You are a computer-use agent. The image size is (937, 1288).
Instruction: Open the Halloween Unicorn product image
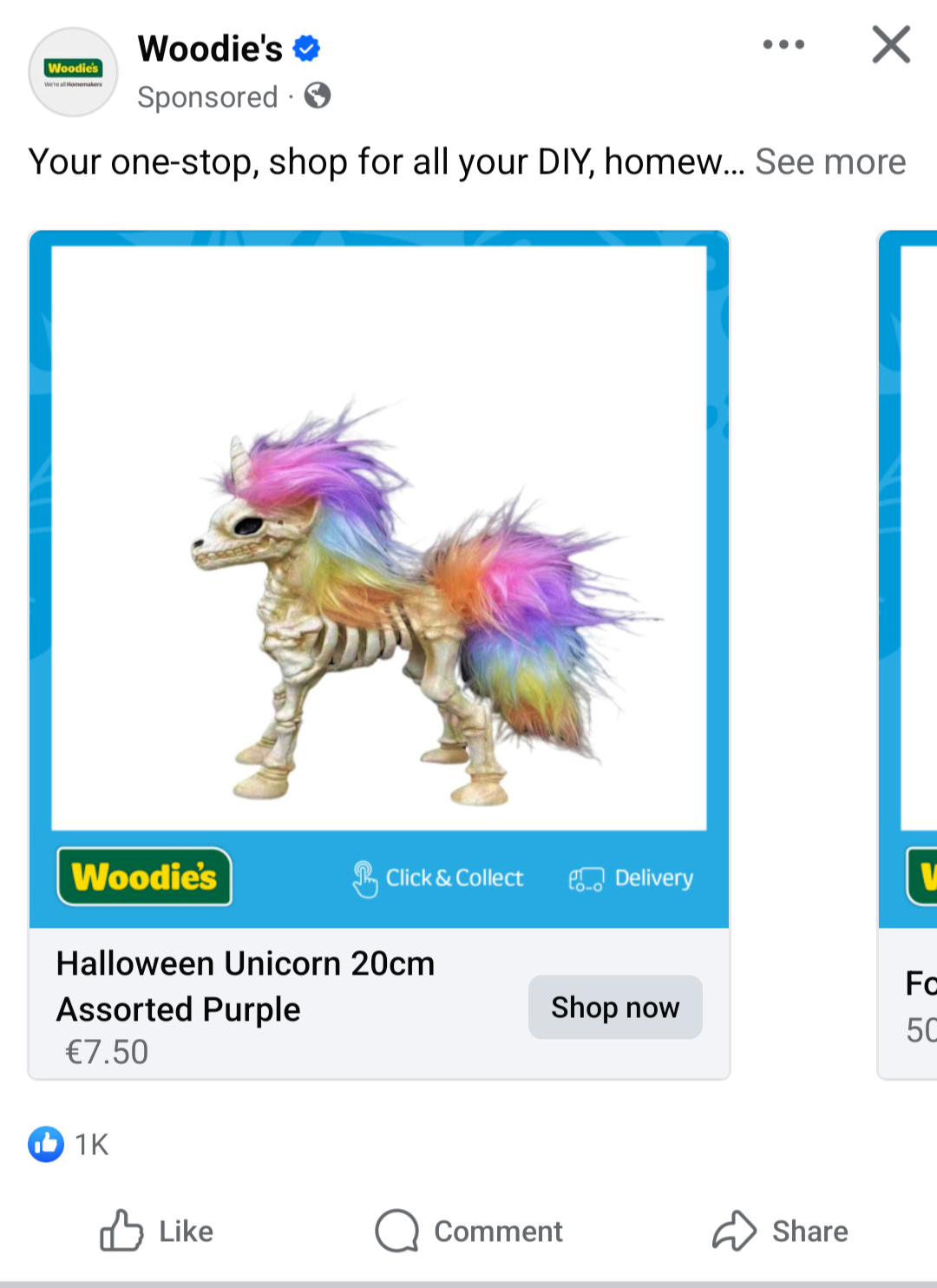click(379, 538)
